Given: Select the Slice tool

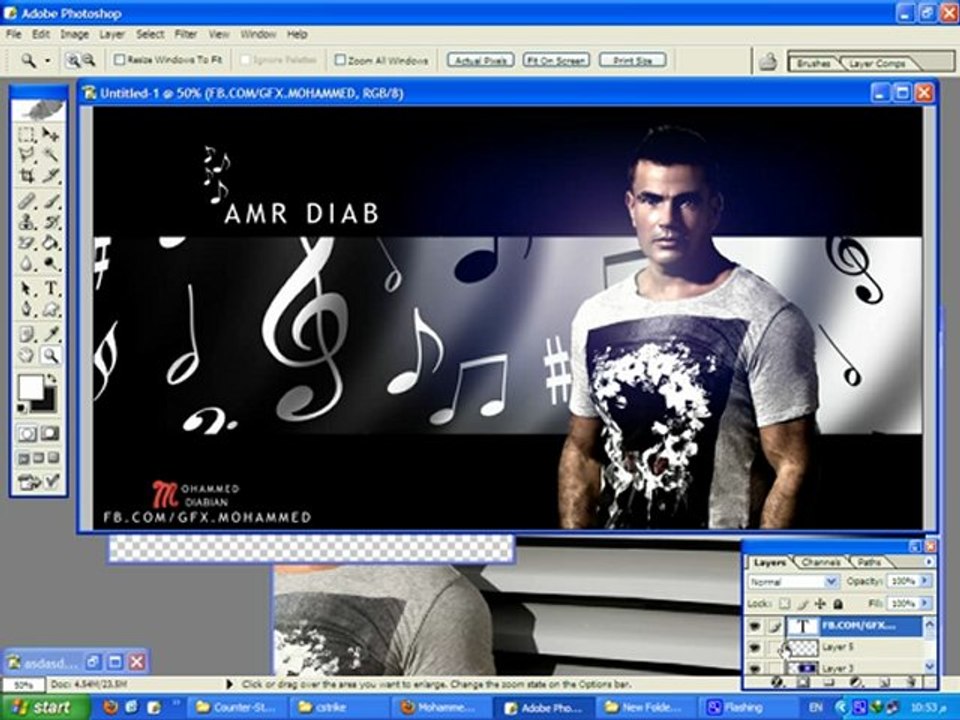Looking at the screenshot, I should tap(51, 176).
